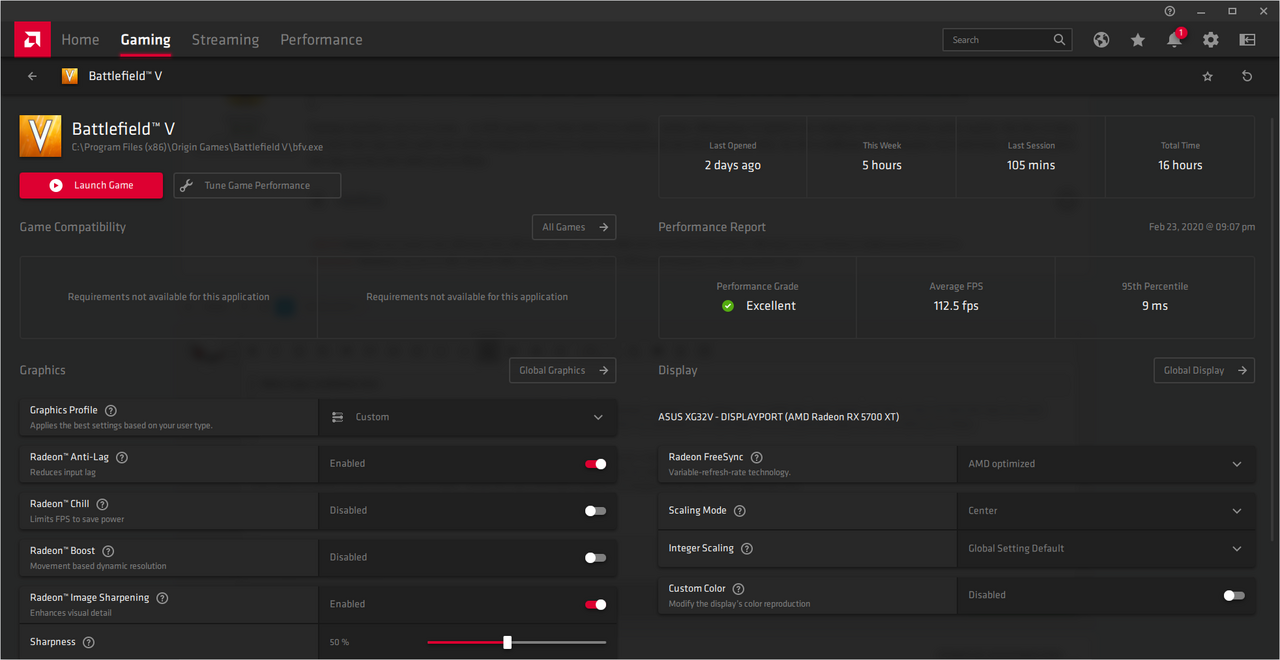
Task: Enable Radeon Boost toggle
Action: (595, 557)
